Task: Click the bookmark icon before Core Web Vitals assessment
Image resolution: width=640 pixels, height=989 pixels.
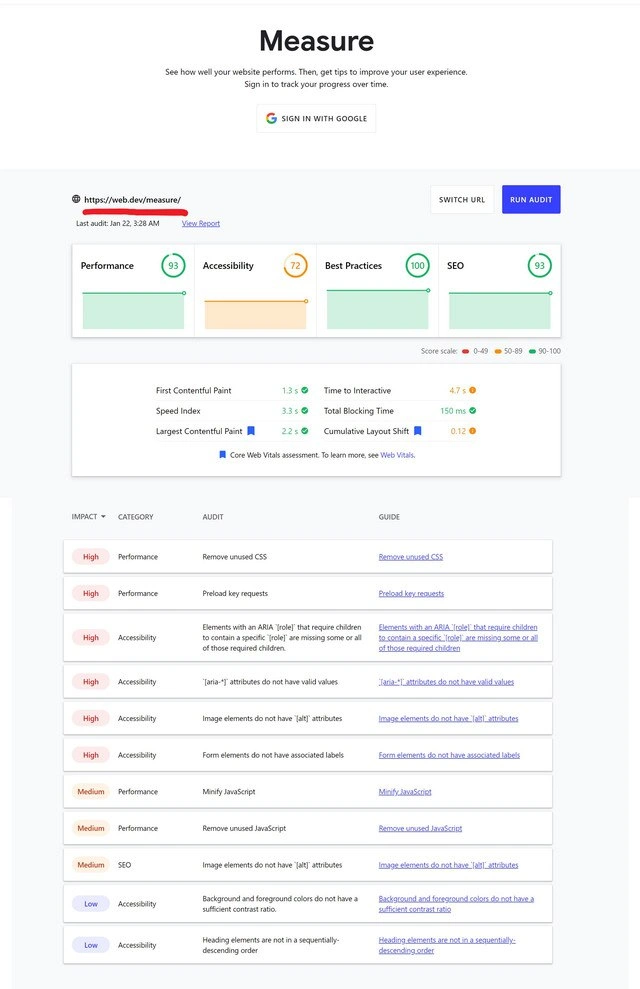Action: [x=222, y=455]
